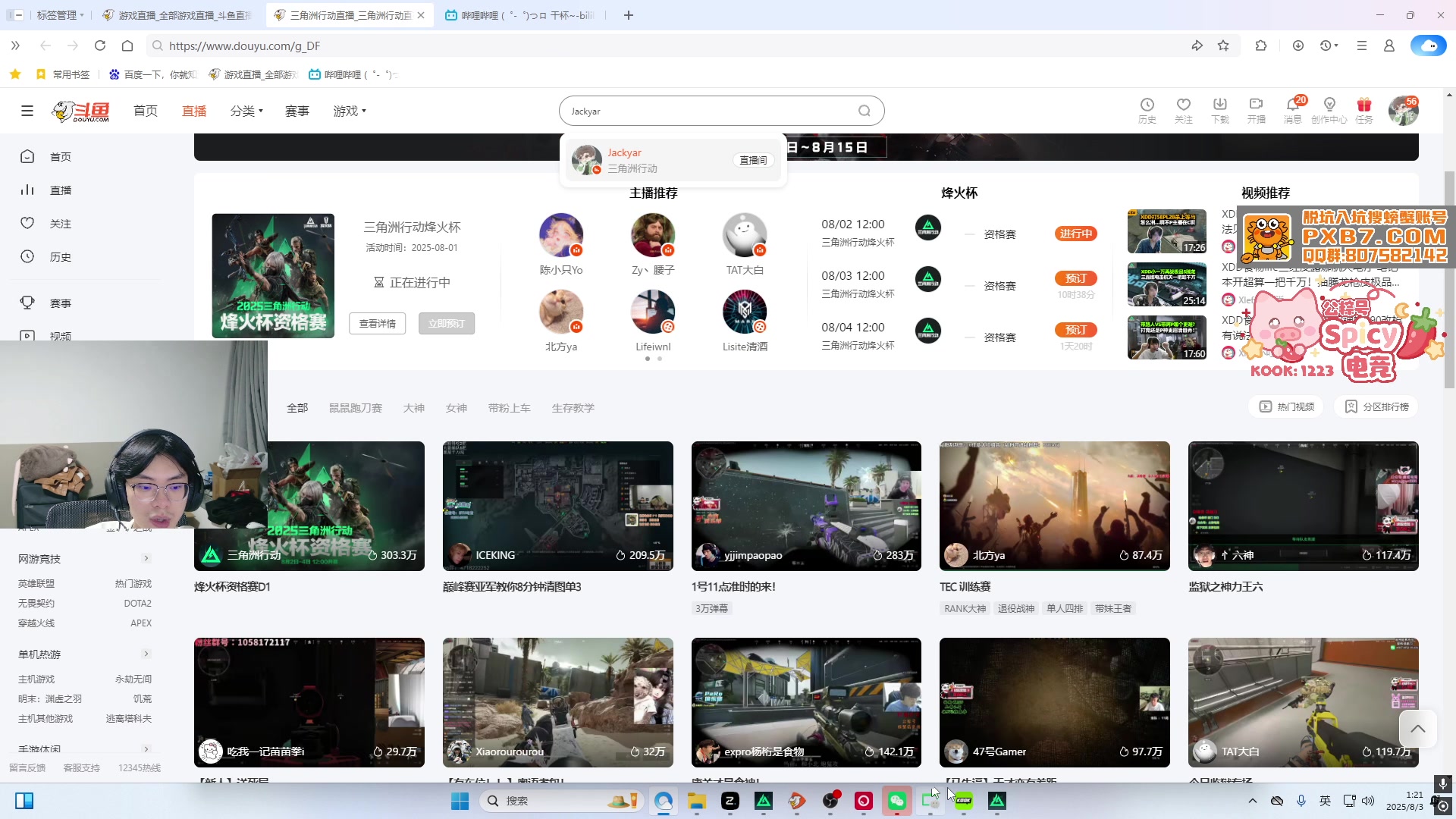Click the 开播 start-streaming icon
The width and height of the screenshot is (1456, 819).
tap(1256, 110)
